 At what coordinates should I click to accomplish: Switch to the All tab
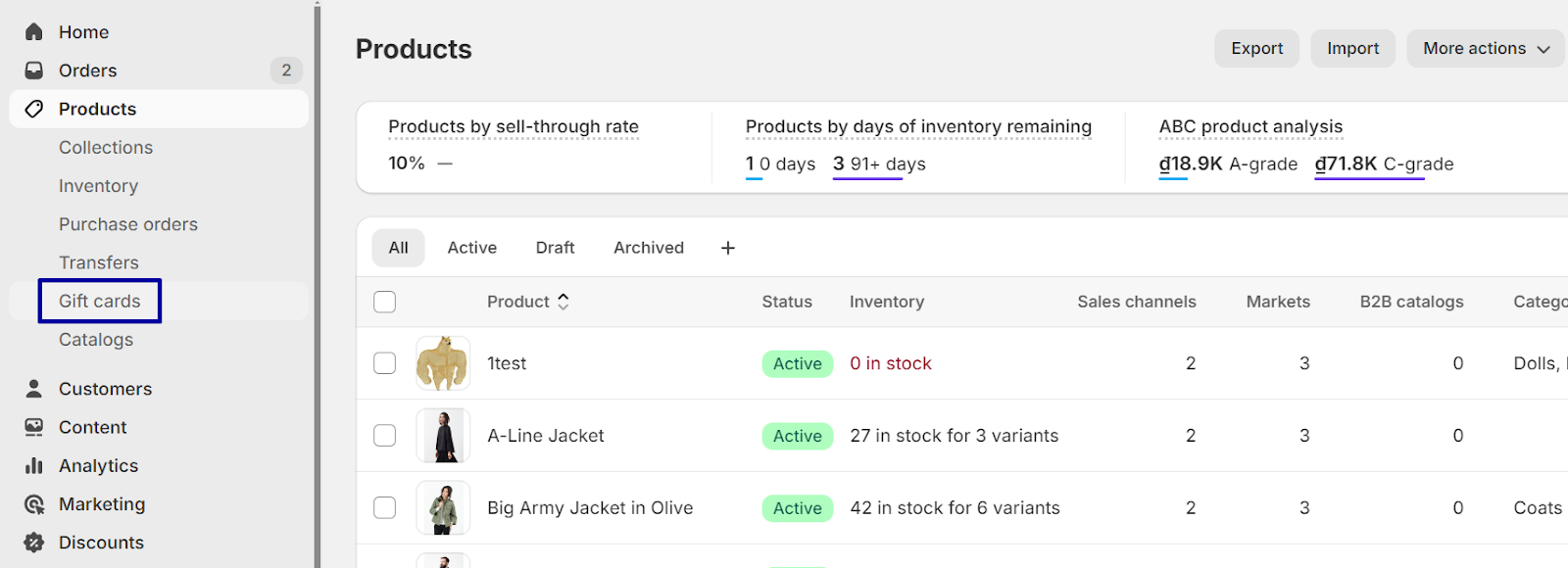point(398,248)
